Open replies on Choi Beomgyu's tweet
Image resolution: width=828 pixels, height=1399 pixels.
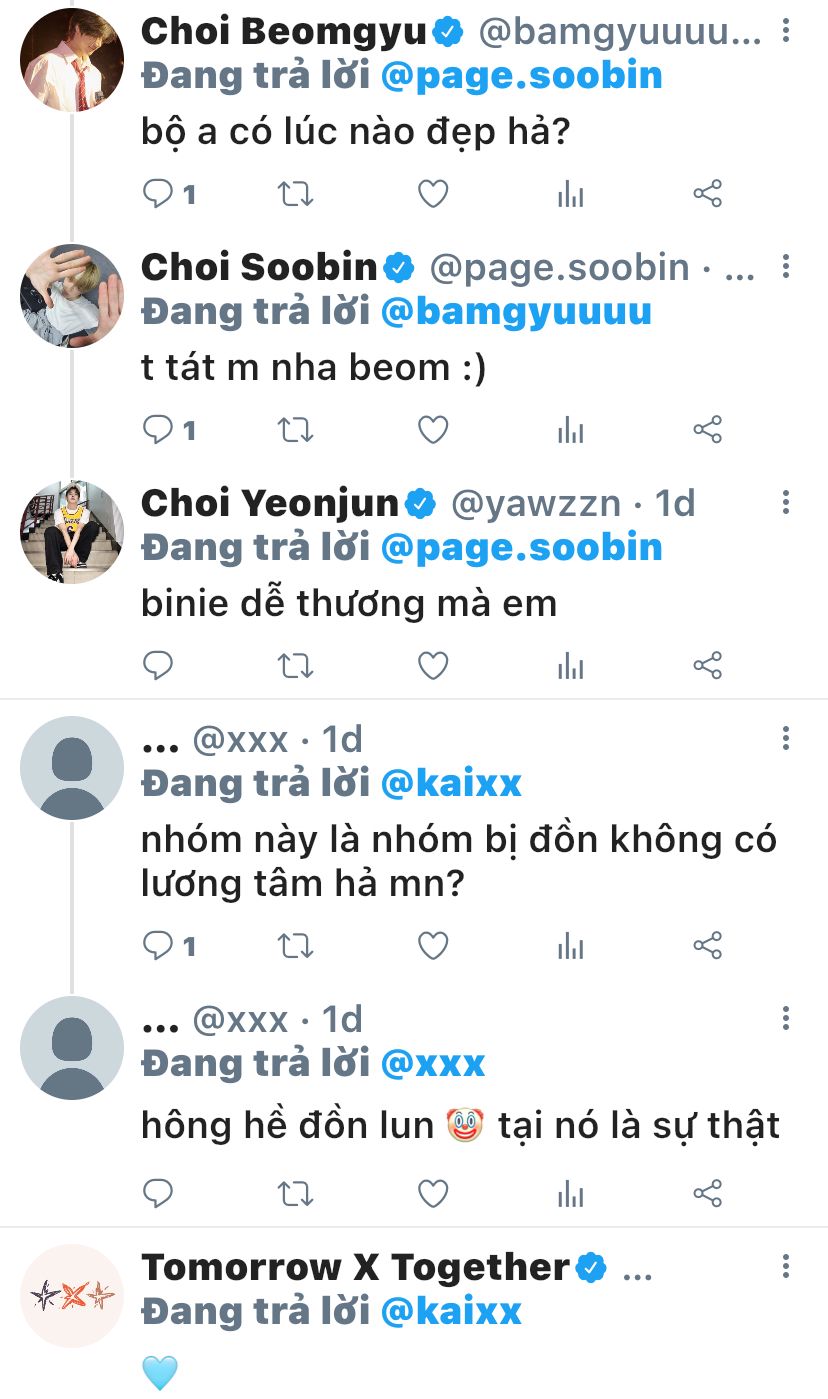159,194
